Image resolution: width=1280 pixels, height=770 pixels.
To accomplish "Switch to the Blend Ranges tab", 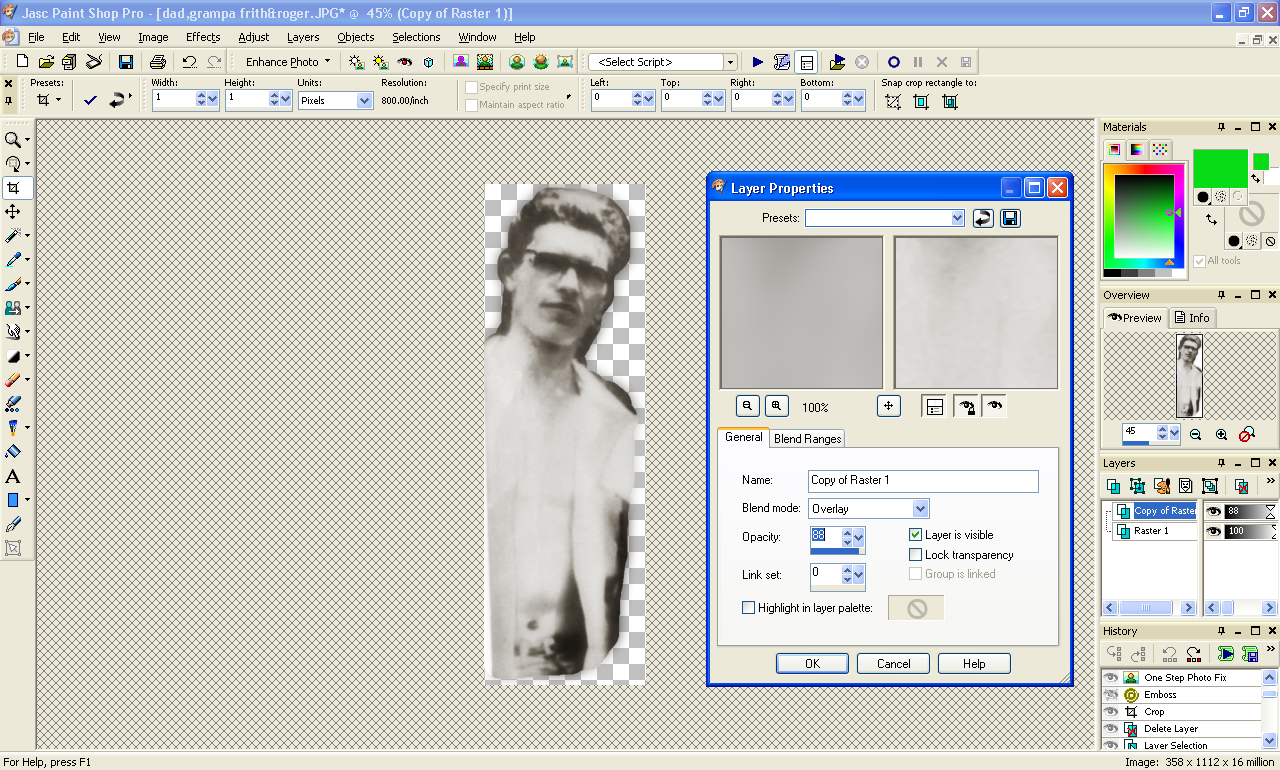I will click(808, 438).
